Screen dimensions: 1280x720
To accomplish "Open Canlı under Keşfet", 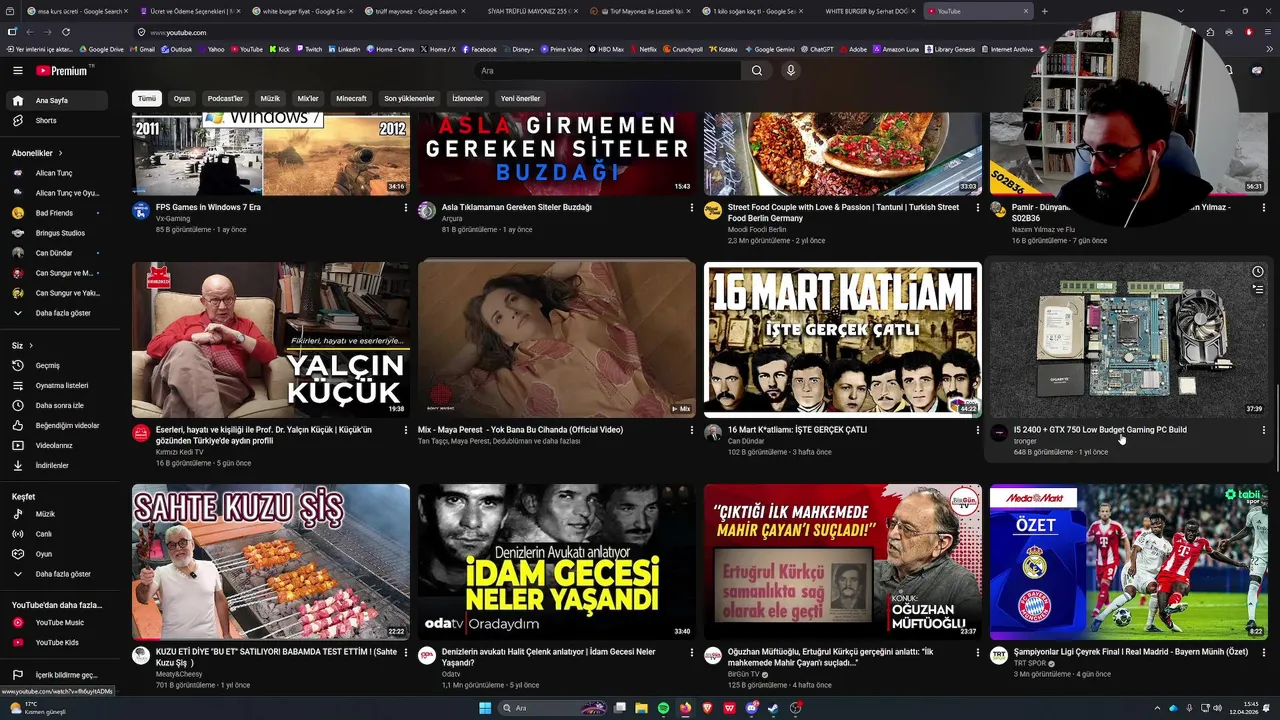I will coord(56,534).
